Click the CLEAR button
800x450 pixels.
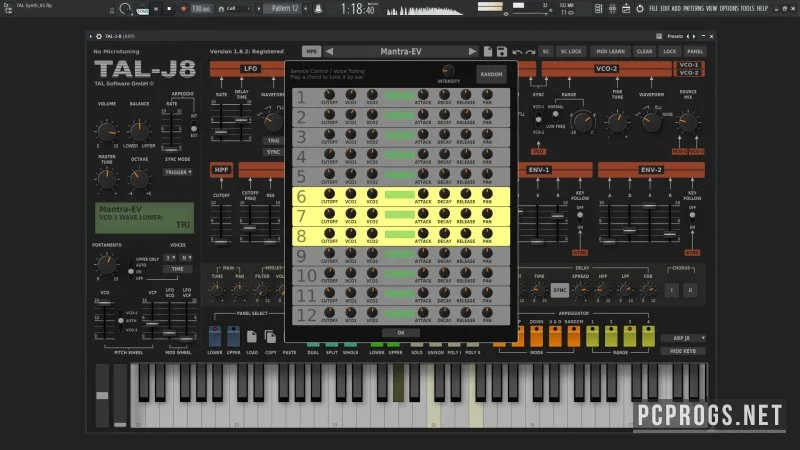644,52
